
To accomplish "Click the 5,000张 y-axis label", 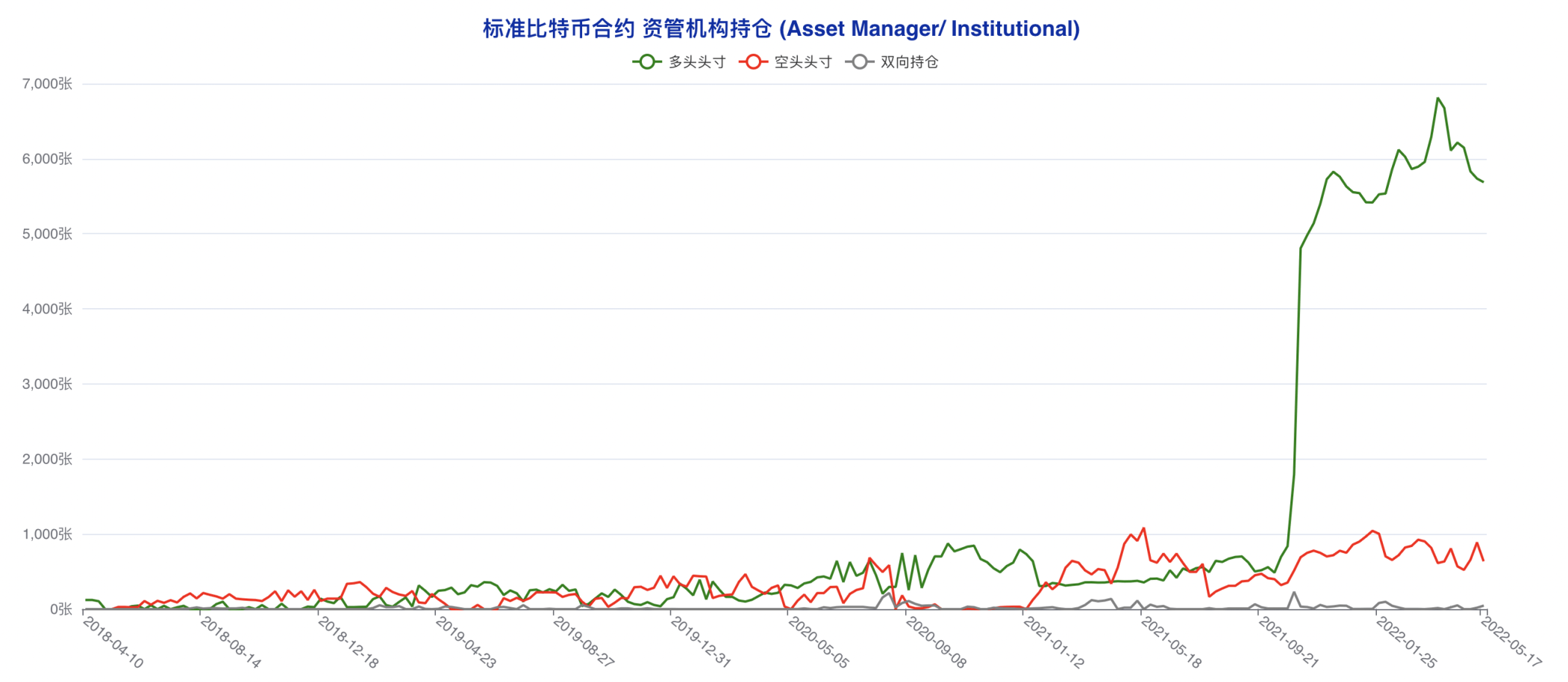I will click(x=47, y=234).
